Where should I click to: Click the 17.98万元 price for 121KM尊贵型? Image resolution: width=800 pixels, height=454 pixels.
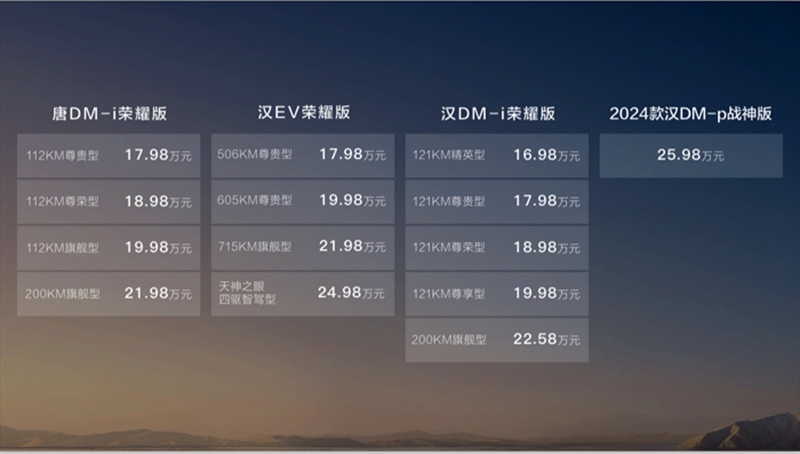point(546,201)
